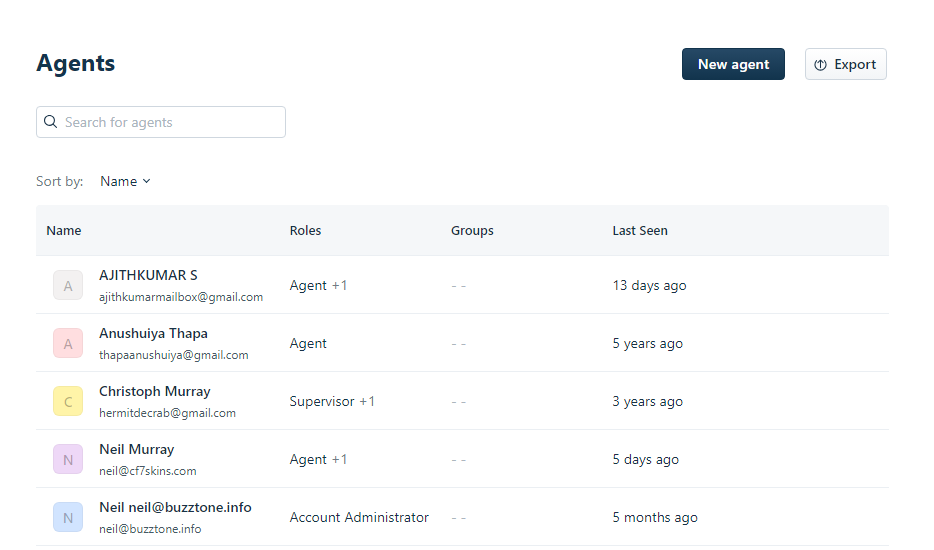
Task: Expand Christoph Murray's Supervisor +1 roles
Action: [367, 401]
